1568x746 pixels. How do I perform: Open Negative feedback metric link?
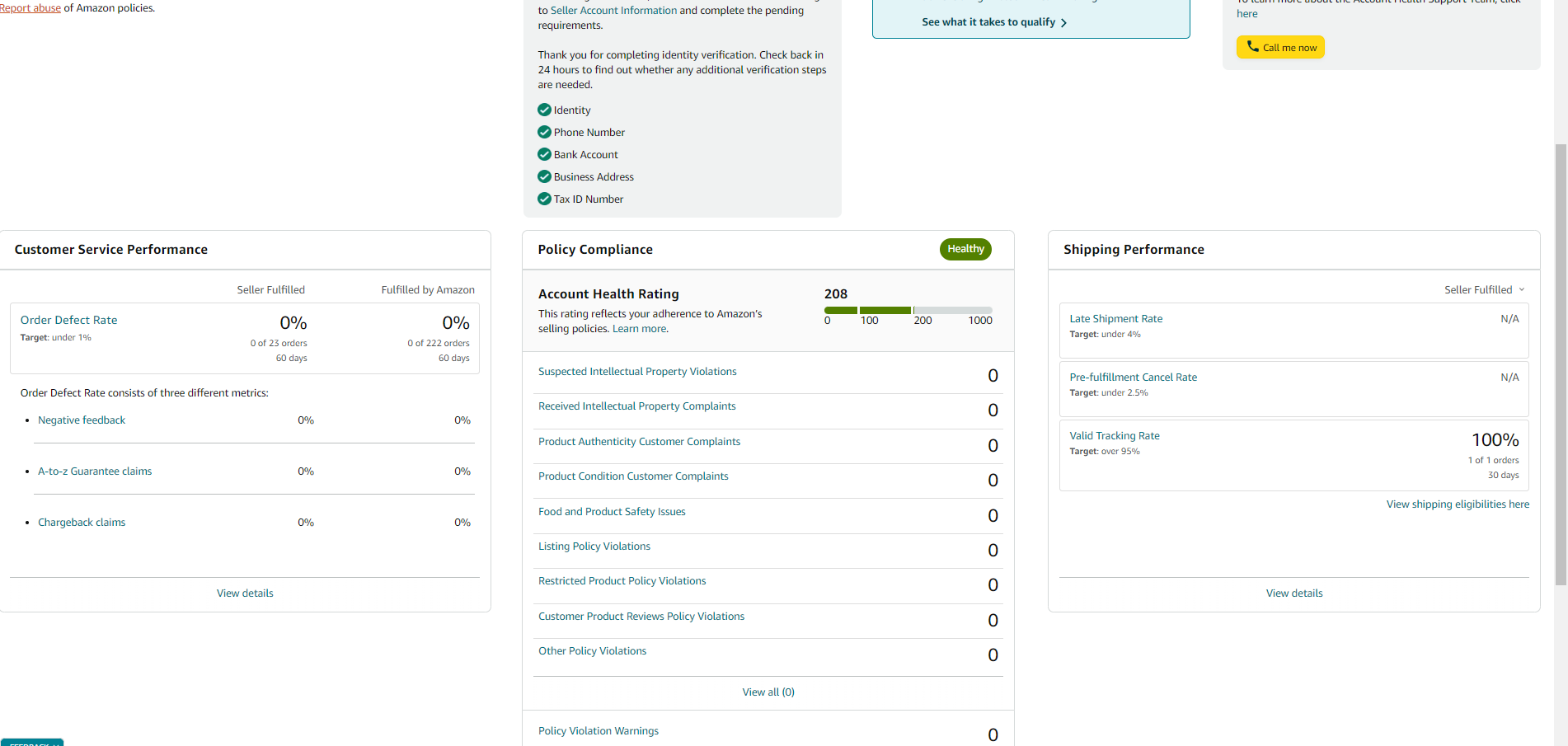pyautogui.click(x=82, y=420)
